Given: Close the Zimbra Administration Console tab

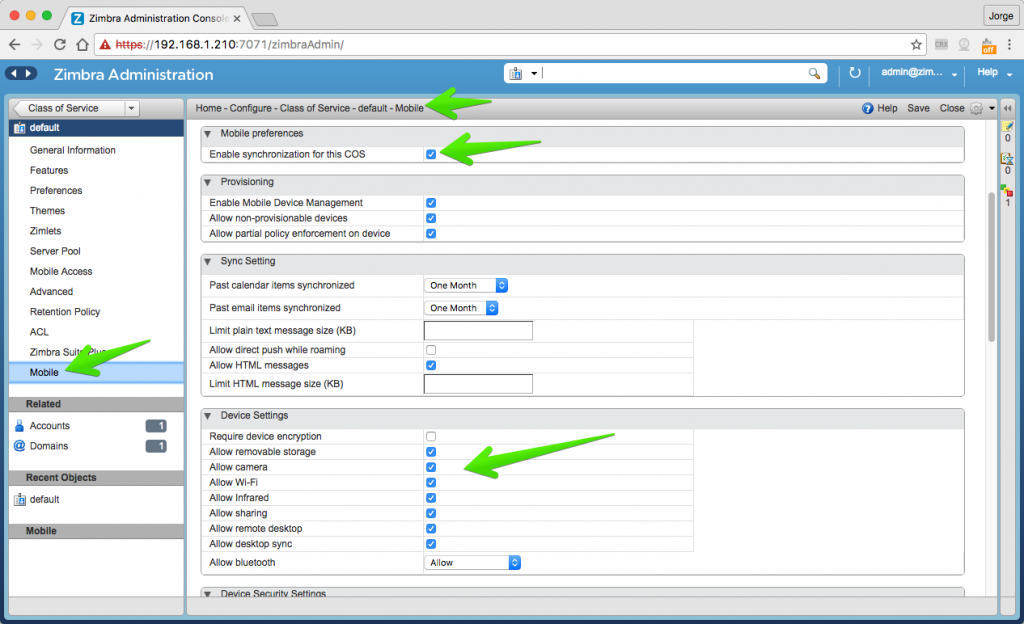Looking at the screenshot, I should tap(237, 18).
